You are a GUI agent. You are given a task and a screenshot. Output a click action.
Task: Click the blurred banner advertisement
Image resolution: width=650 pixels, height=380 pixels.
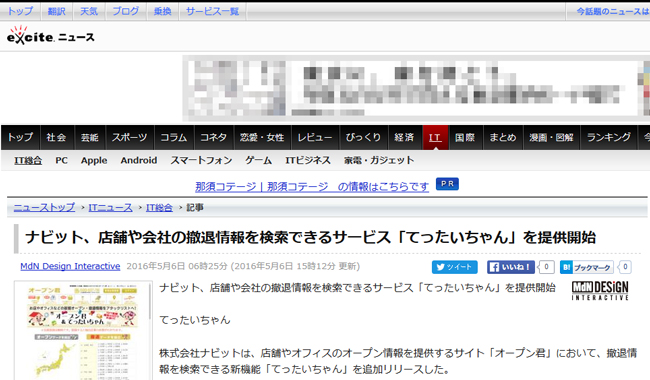(x=416, y=88)
